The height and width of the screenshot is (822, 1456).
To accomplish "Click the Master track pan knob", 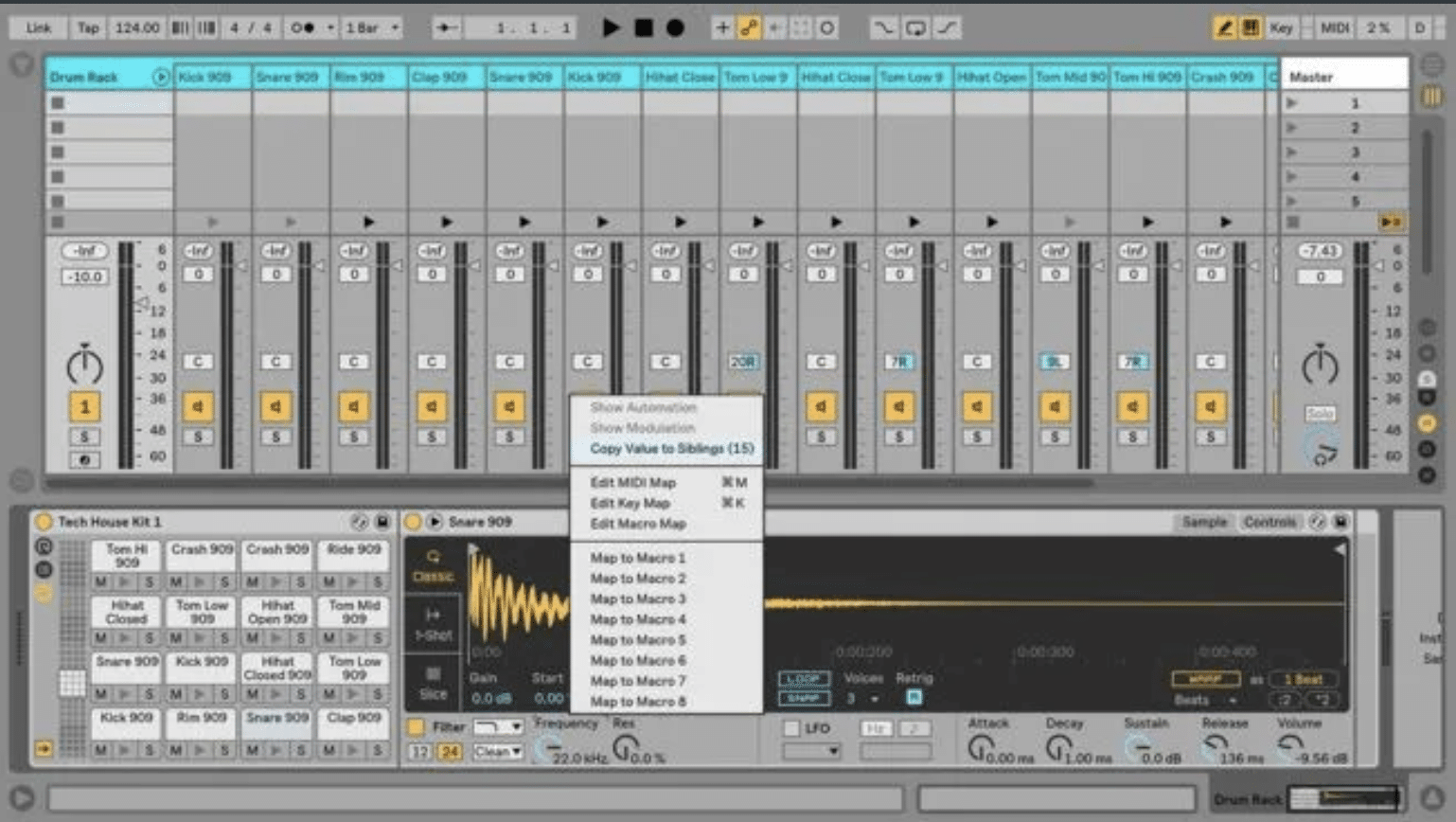I will (x=1320, y=366).
